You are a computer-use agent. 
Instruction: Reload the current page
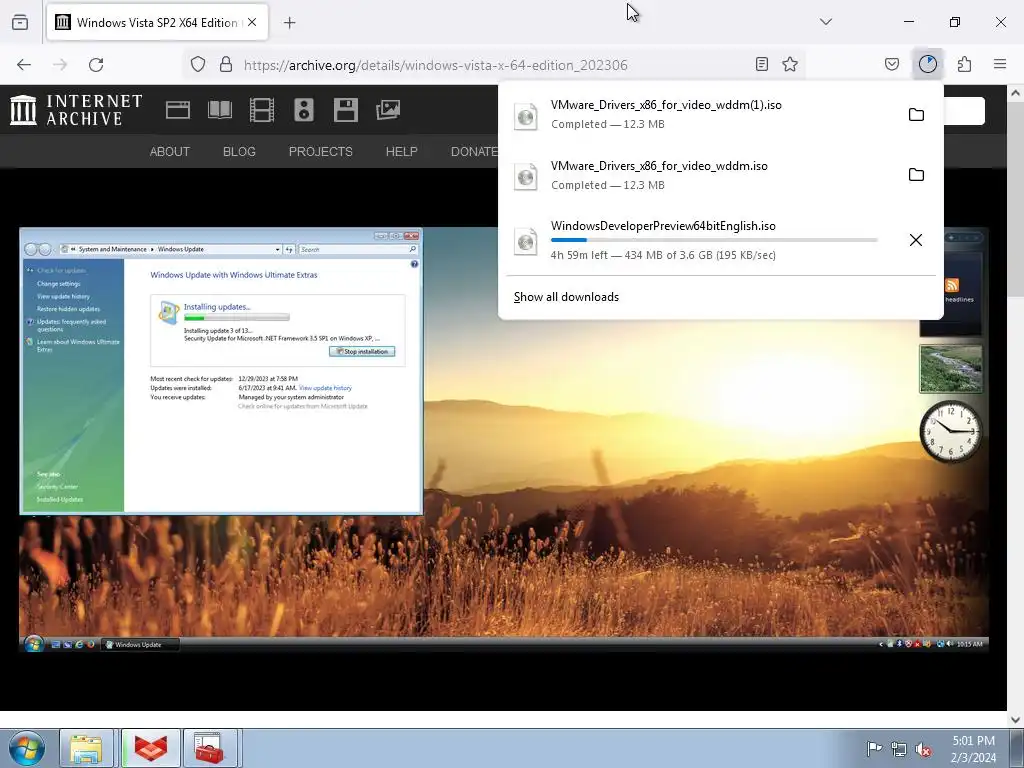pos(96,65)
